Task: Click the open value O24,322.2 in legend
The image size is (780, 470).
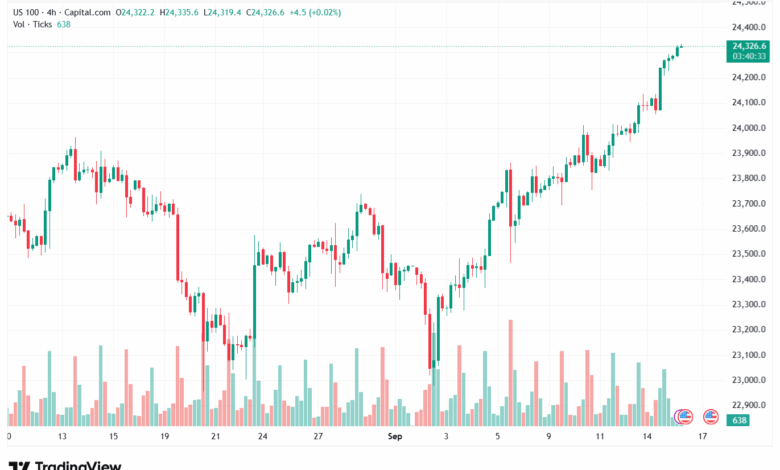Action: coord(135,10)
